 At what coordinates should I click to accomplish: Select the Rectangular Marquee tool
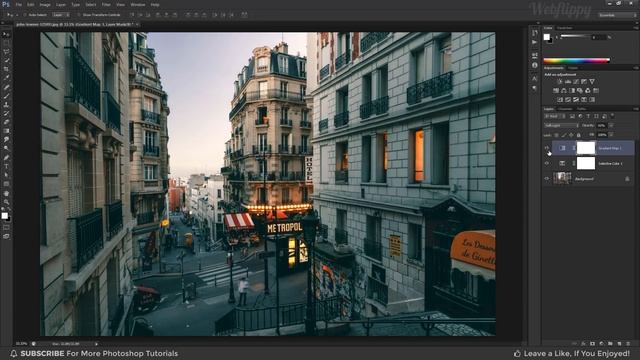6,43
